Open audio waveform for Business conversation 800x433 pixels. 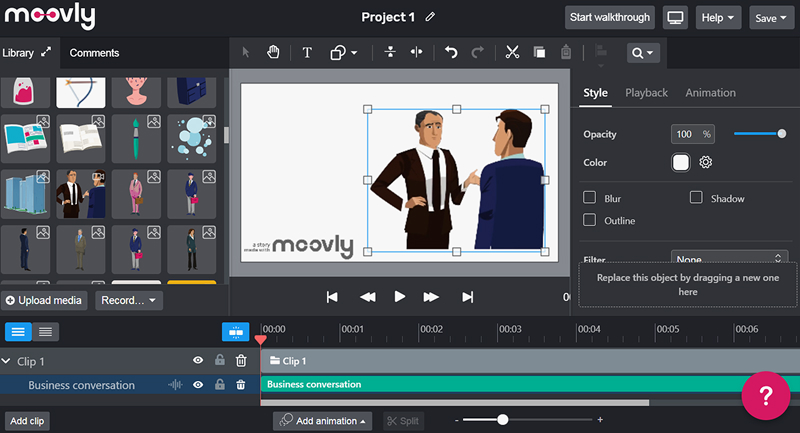pyautogui.click(x=175, y=385)
